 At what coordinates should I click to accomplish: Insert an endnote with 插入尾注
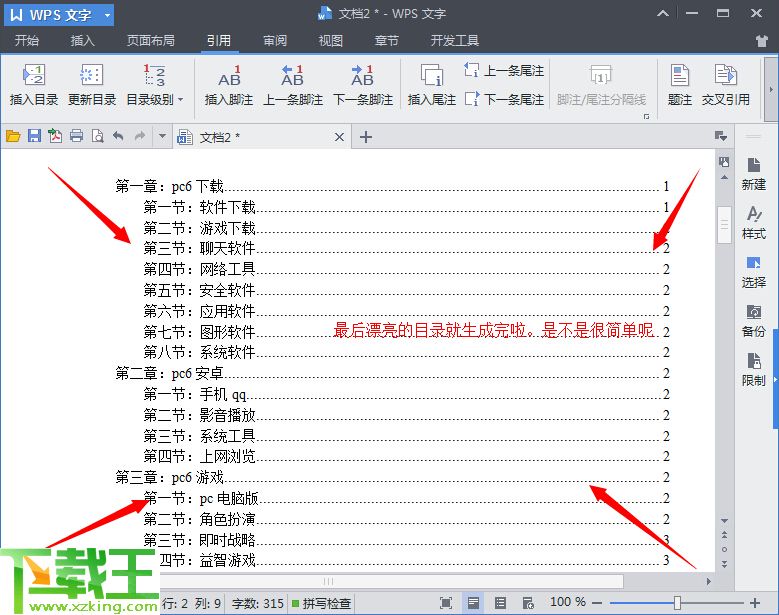pos(432,85)
